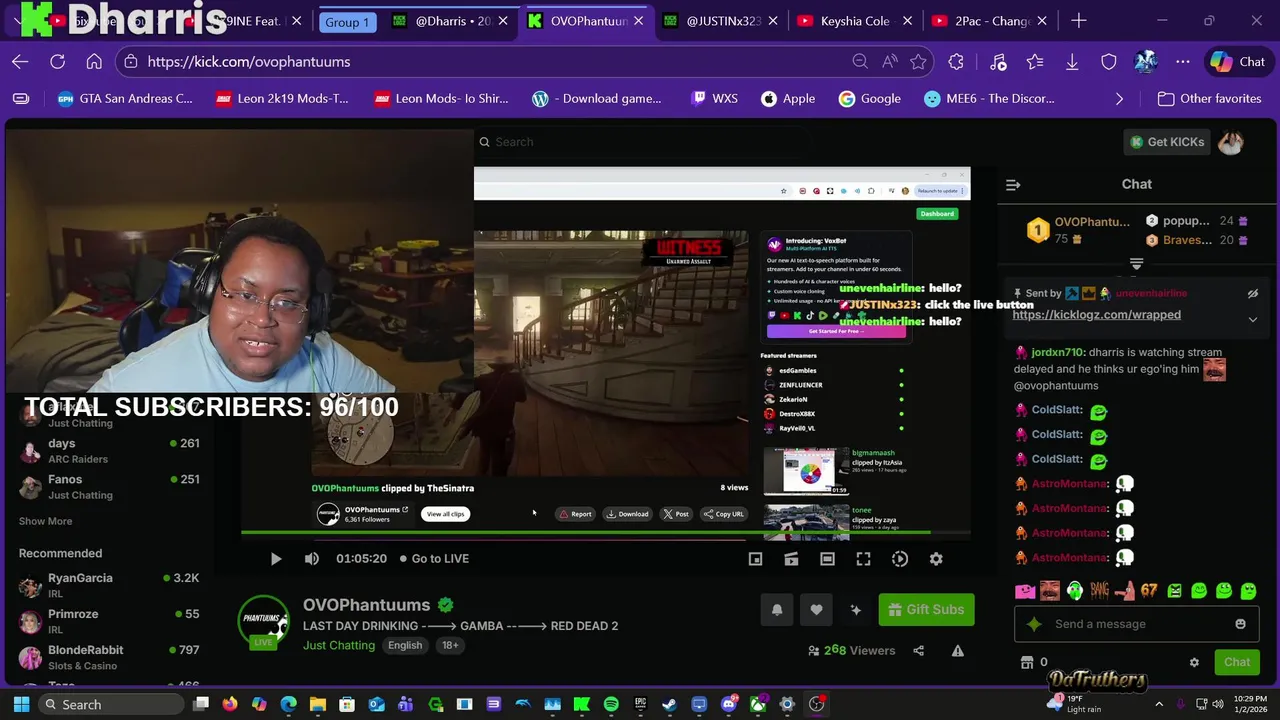Click the green Gift Subs button
The width and height of the screenshot is (1280, 720).
tap(926, 610)
